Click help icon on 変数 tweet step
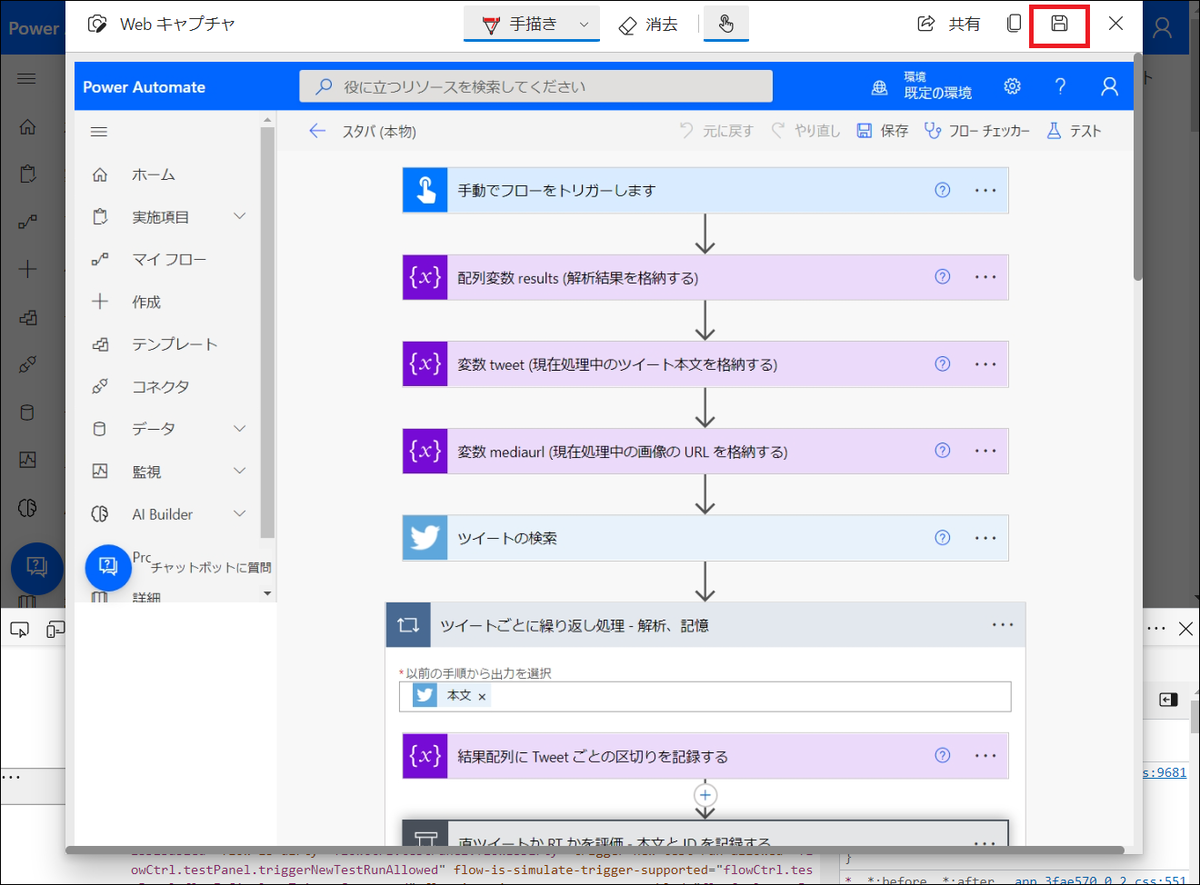The image size is (1200, 885). [942, 364]
